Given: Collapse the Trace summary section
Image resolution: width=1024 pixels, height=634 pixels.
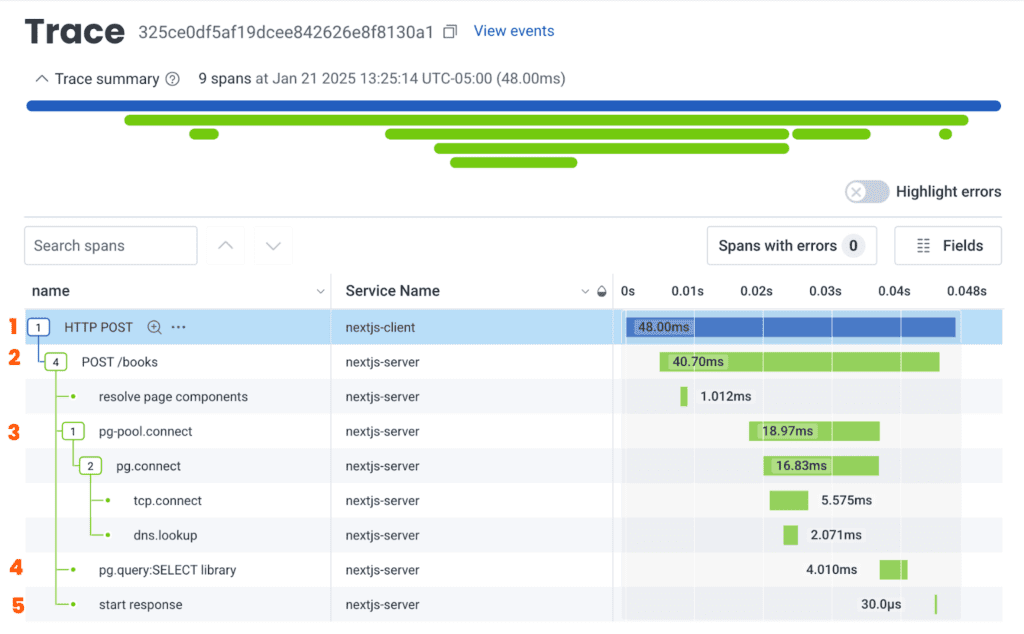Looking at the screenshot, I should pos(41,79).
